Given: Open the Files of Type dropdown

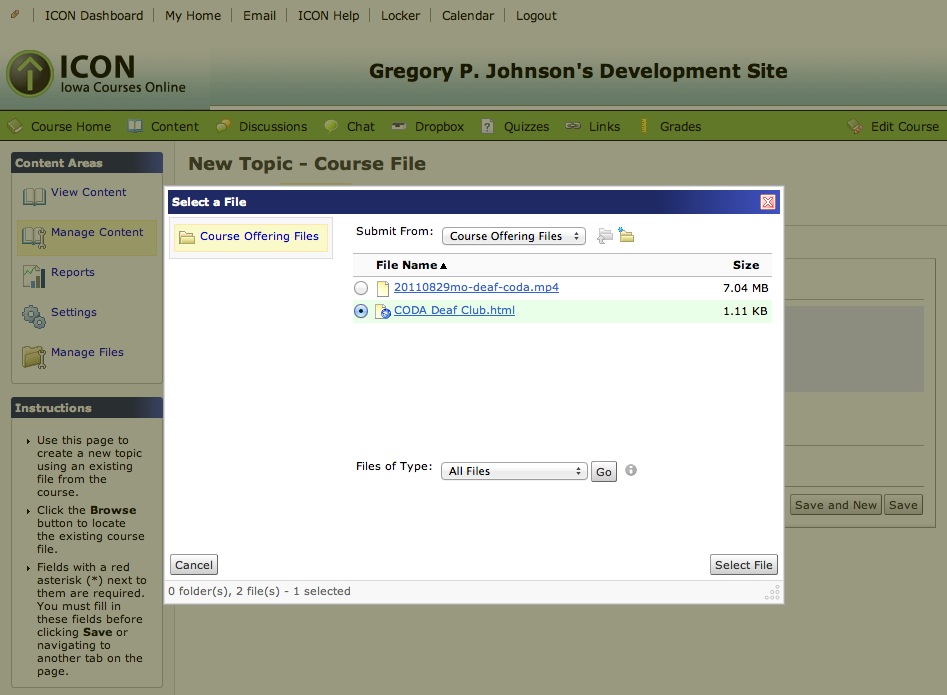Looking at the screenshot, I should pos(514,470).
